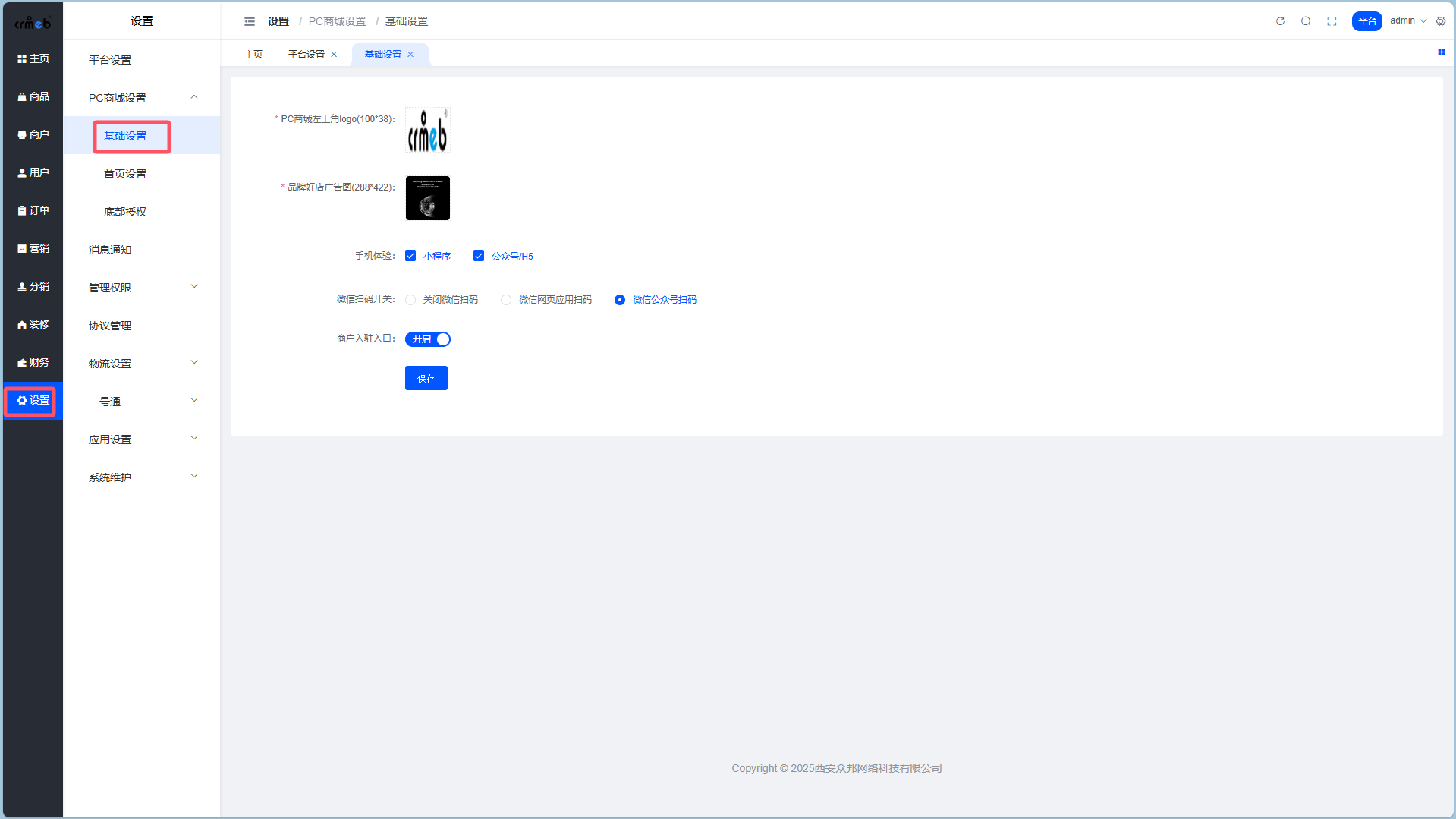Image resolution: width=1456 pixels, height=819 pixels.
Task: Select 关闭微信扫码 radio option
Action: point(410,300)
